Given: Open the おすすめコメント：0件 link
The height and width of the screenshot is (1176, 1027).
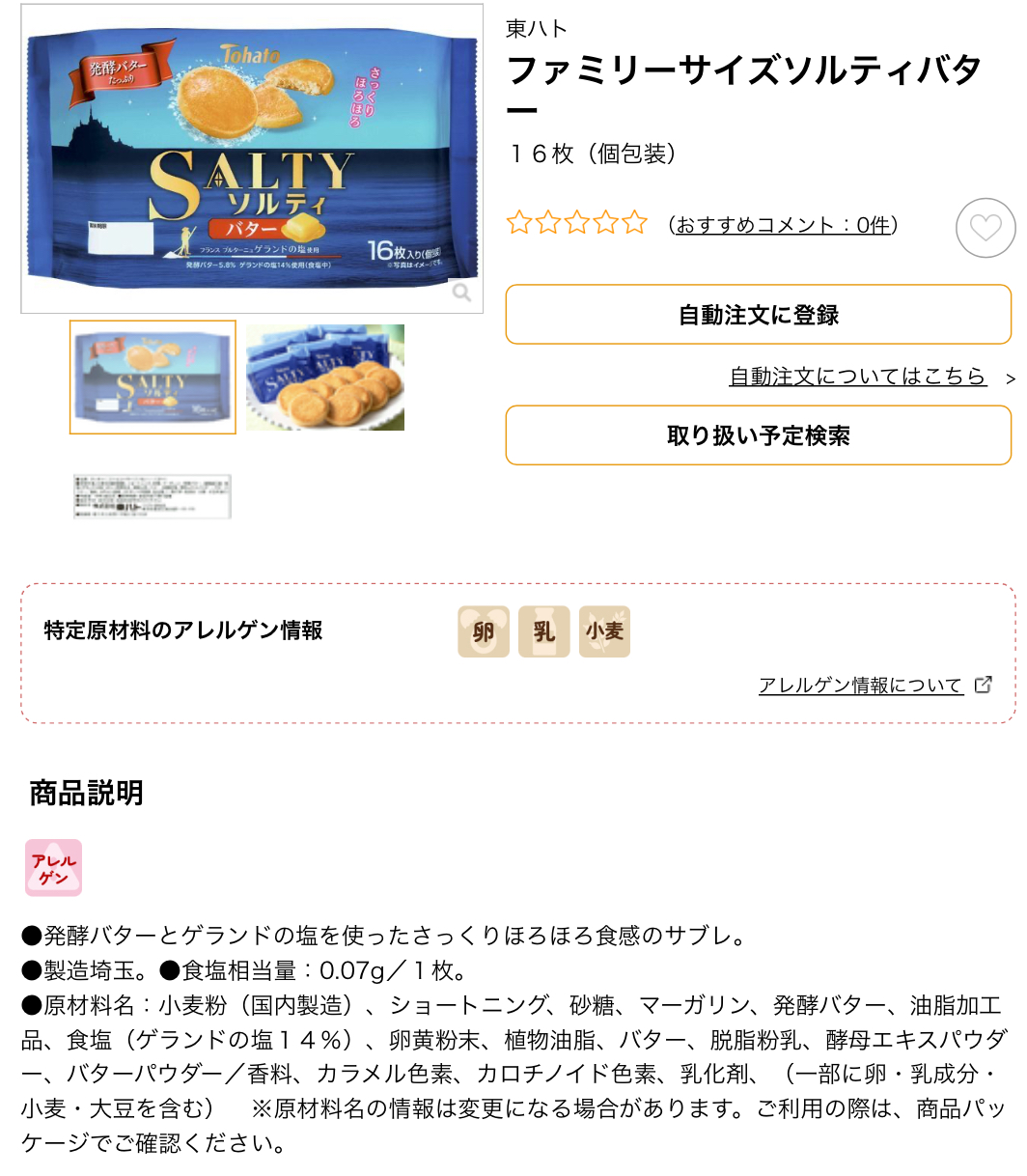Looking at the screenshot, I should (x=782, y=225).
